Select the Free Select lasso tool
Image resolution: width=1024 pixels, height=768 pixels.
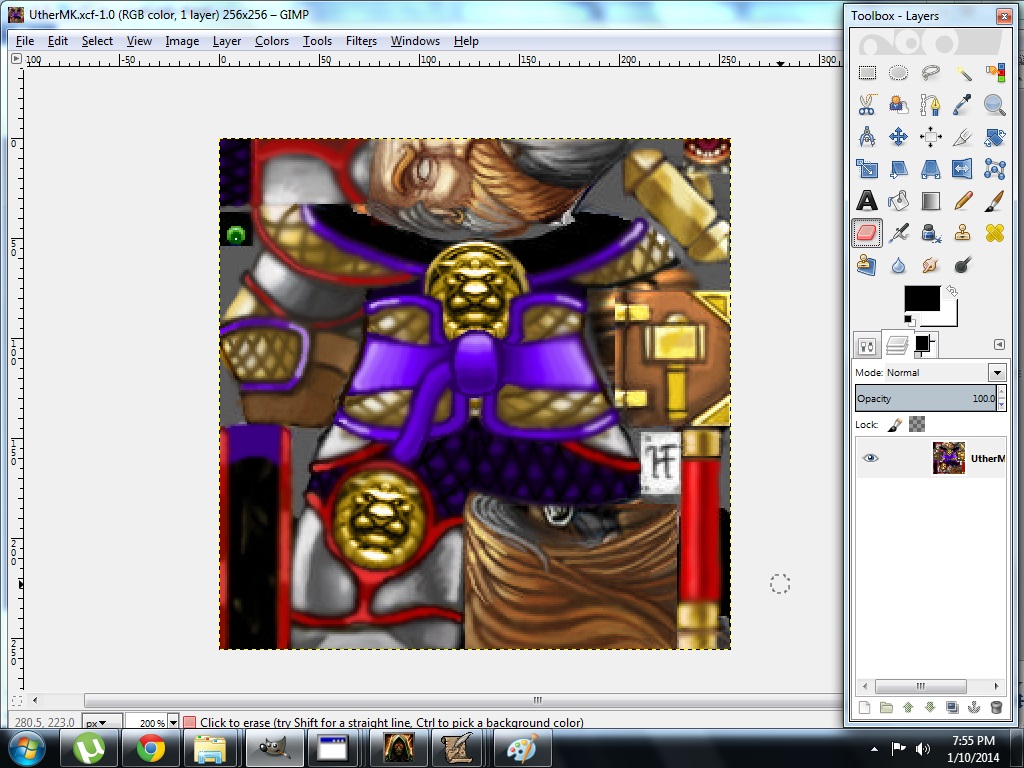(x=931, y=72)
